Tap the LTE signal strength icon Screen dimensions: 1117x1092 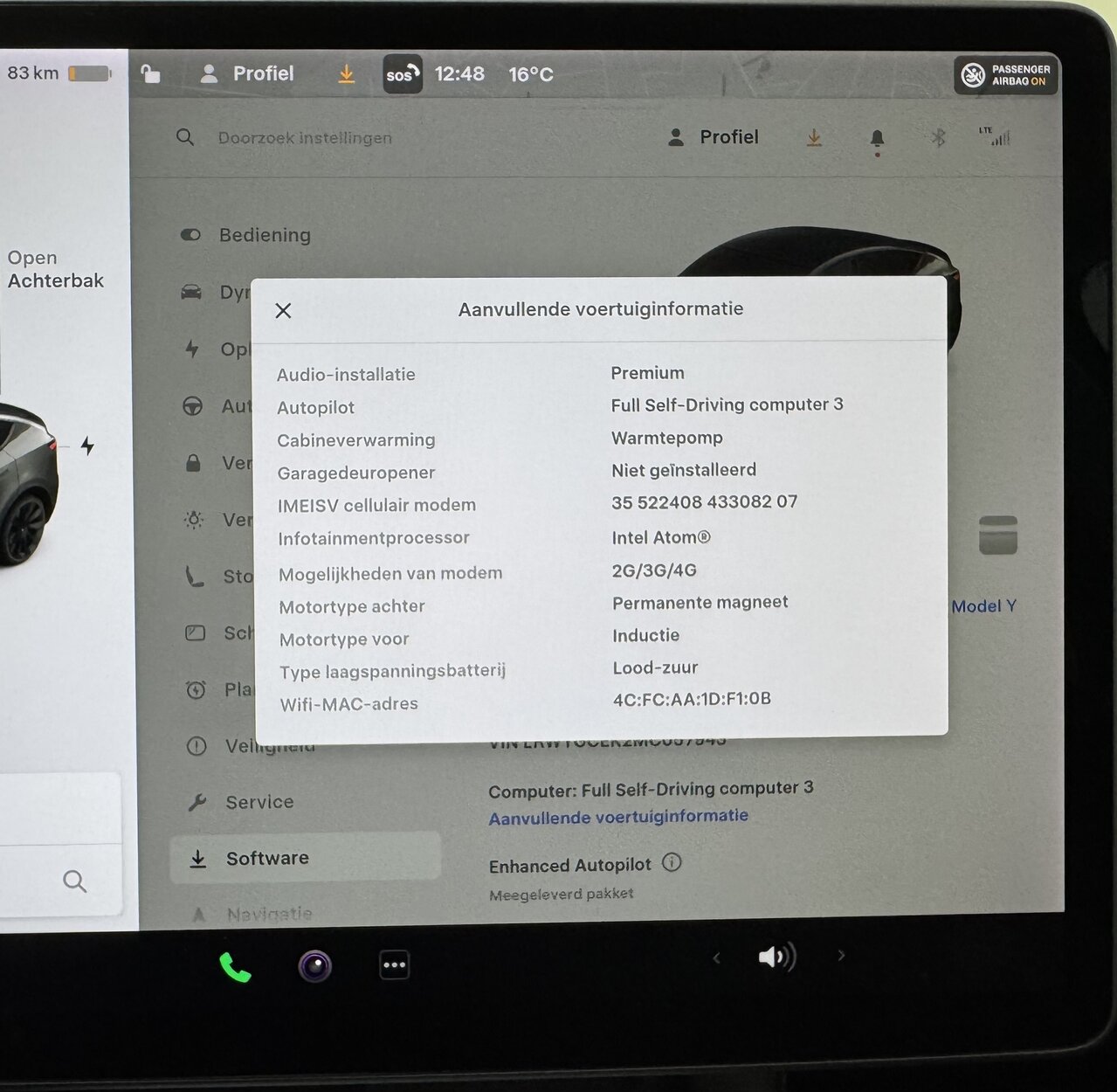tap(995, 136)
